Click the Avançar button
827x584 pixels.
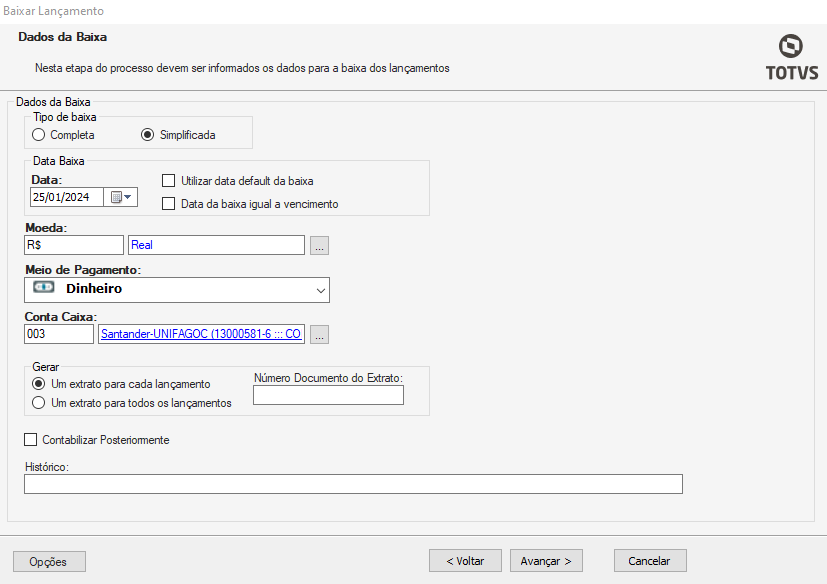click(546, 561)
